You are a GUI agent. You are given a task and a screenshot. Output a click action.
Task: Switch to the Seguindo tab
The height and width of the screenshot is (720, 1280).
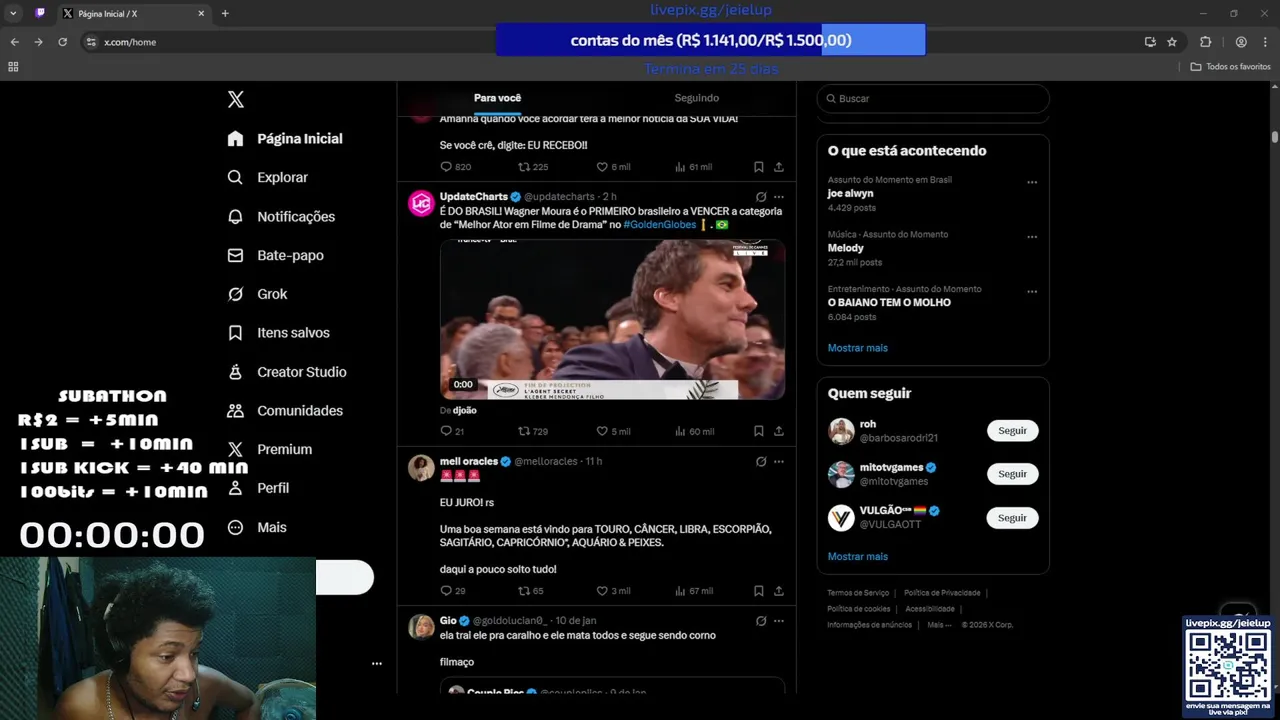click(696, 98)
